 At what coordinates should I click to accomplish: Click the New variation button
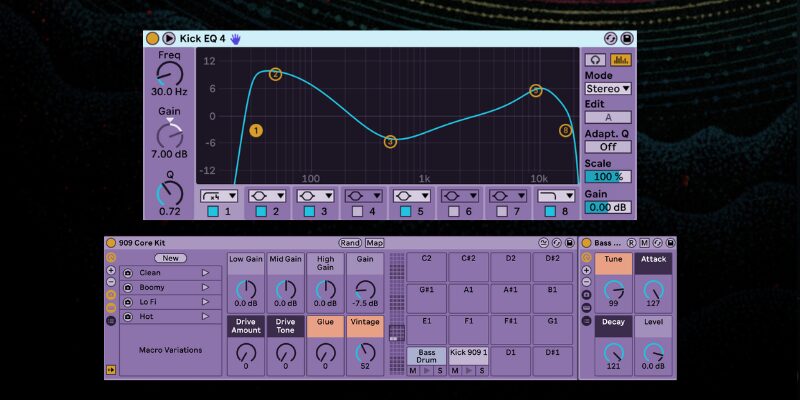point(169,257)
